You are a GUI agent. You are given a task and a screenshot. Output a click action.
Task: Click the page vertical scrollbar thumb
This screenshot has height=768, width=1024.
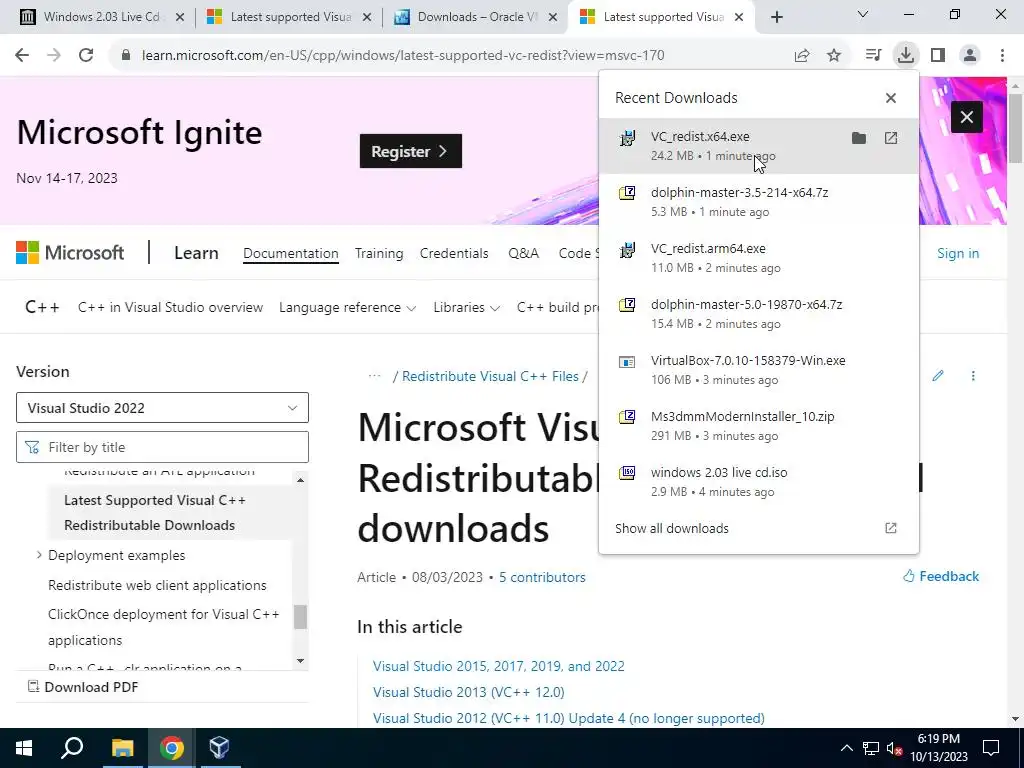(1015, 127)
